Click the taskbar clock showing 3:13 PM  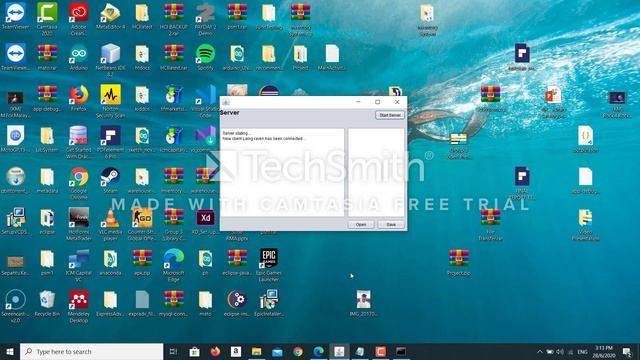click(604, 351)
